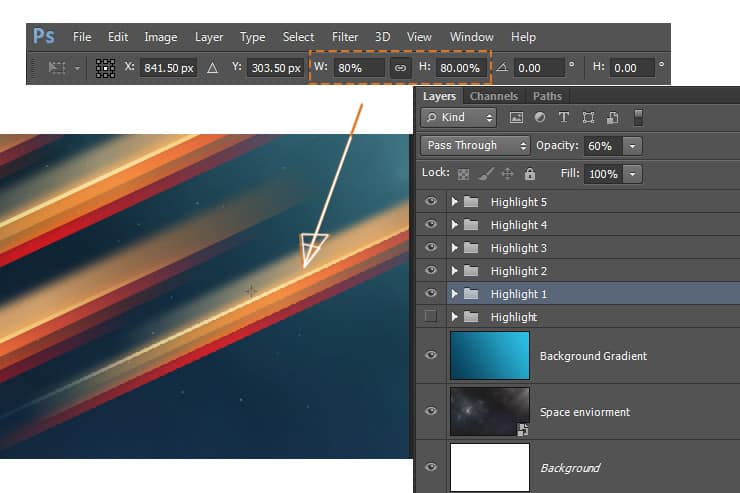Open the Opacity slider dropdown arrow

coord(632,146)
